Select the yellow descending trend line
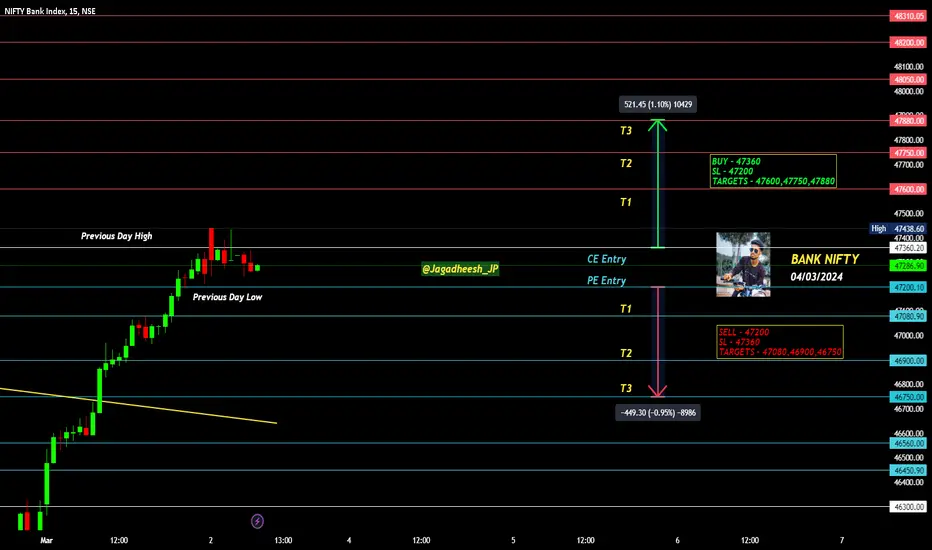Image resolution: width=932 pixels, height=550 pixels. point(138,406)
